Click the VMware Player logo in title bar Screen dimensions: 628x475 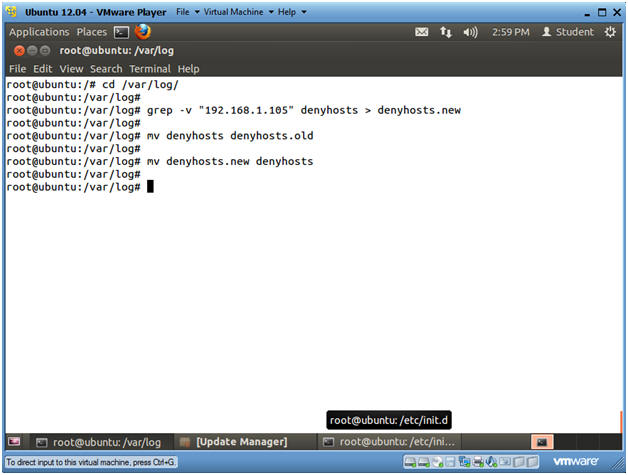(x=12, y=12)
